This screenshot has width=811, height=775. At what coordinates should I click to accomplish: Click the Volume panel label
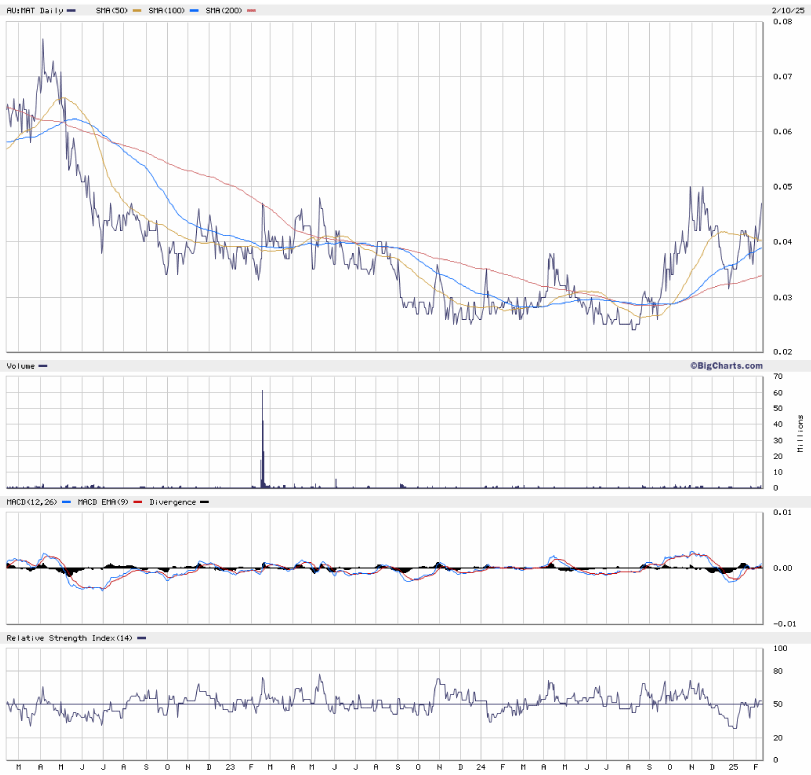coord(21,366)
